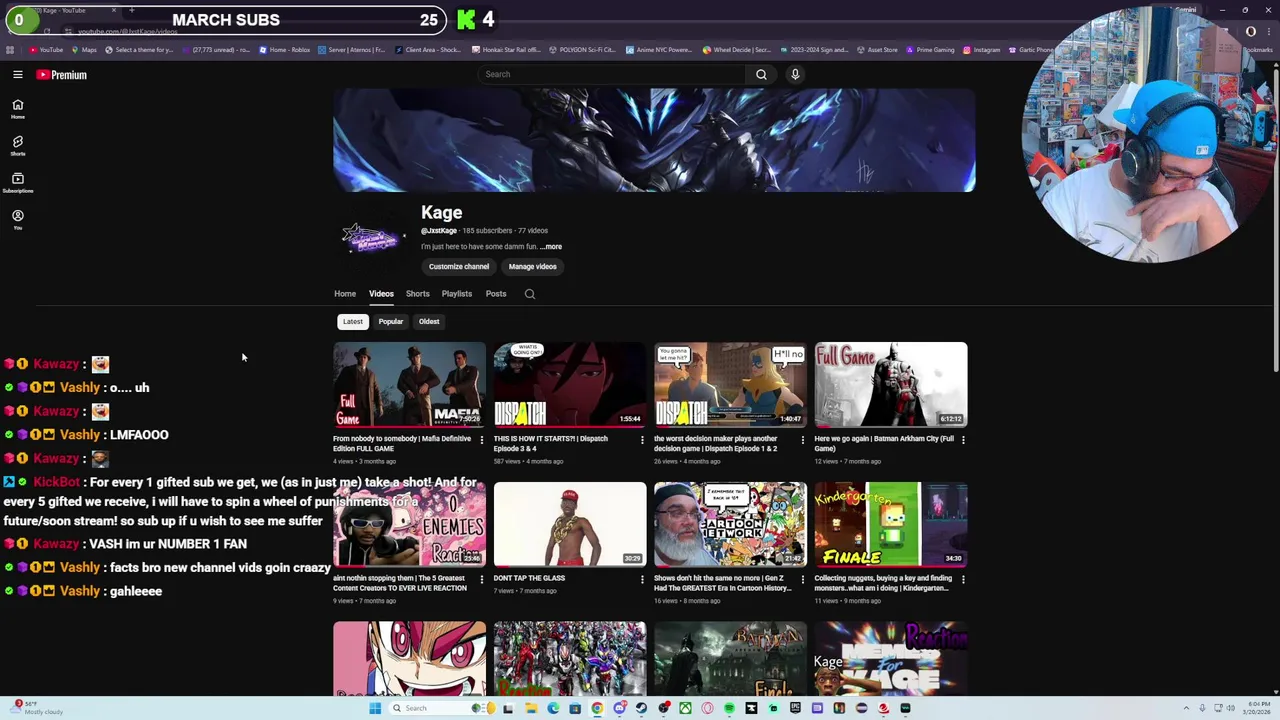
Task: Go to YouTube Premium home logo
Action: click(x=62, y=74)
